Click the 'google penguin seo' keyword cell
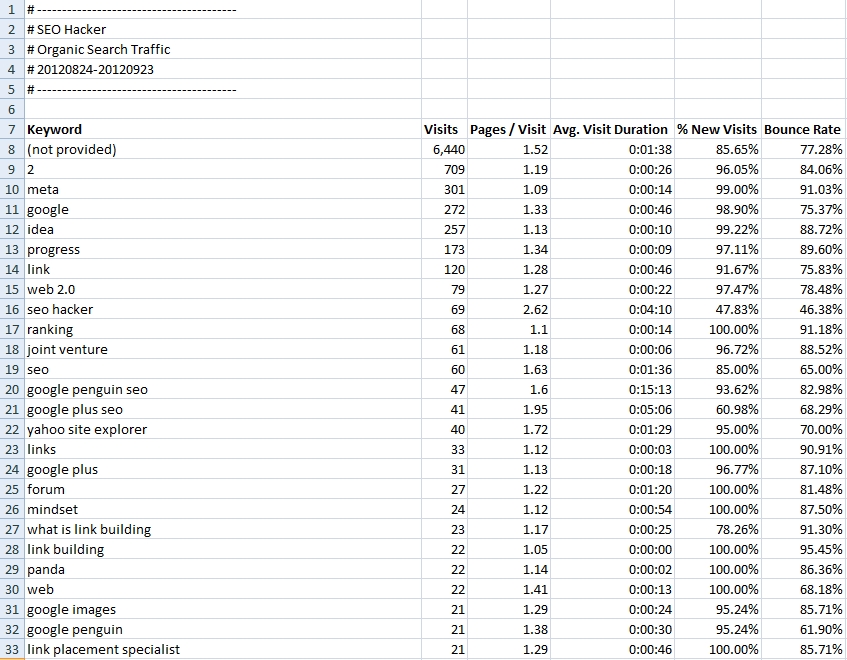 tap(87, 390)
